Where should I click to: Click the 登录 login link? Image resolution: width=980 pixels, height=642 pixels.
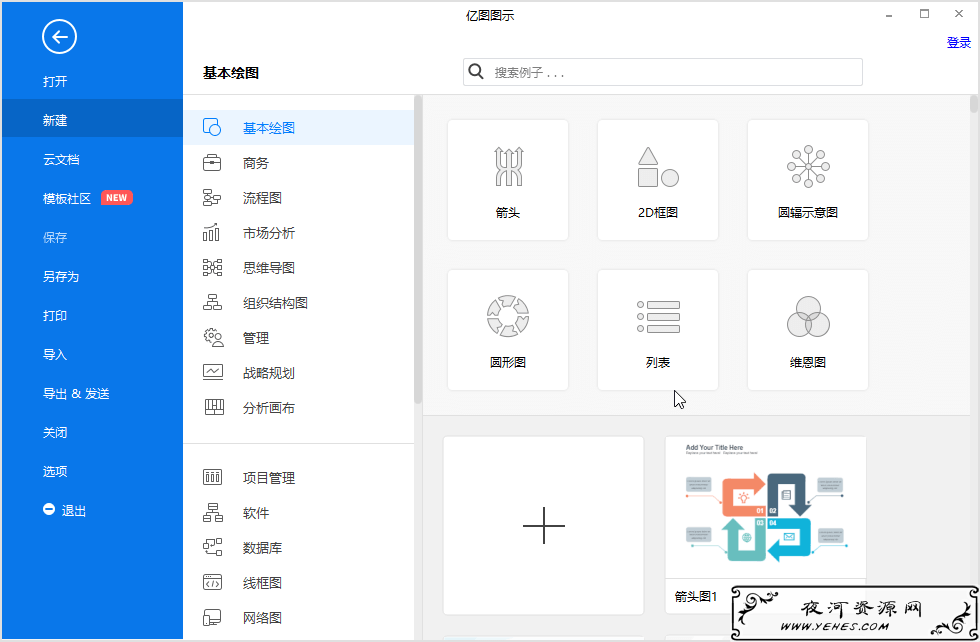coord(959,43)
